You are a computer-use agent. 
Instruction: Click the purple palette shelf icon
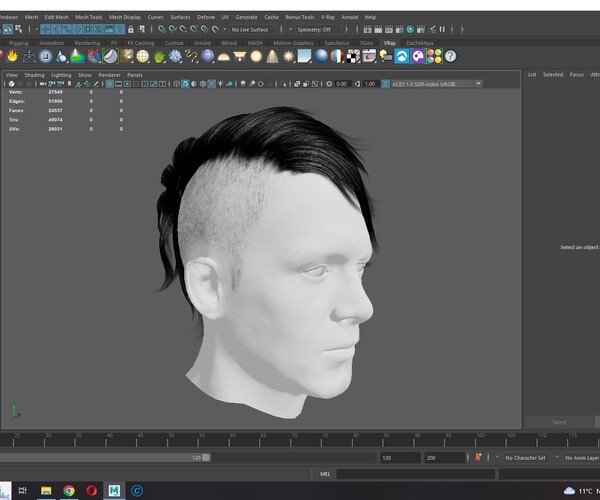click(418, 57)
